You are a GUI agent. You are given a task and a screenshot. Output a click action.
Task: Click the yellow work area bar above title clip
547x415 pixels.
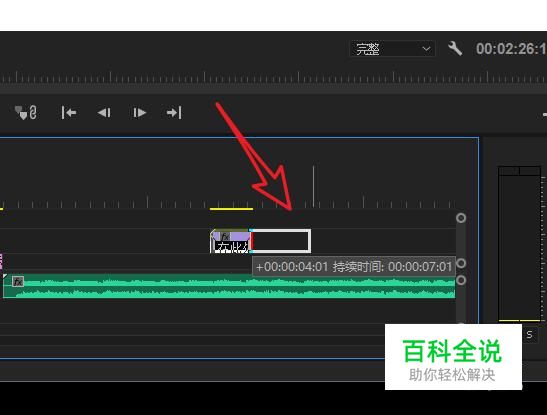[x=232, y=209]
